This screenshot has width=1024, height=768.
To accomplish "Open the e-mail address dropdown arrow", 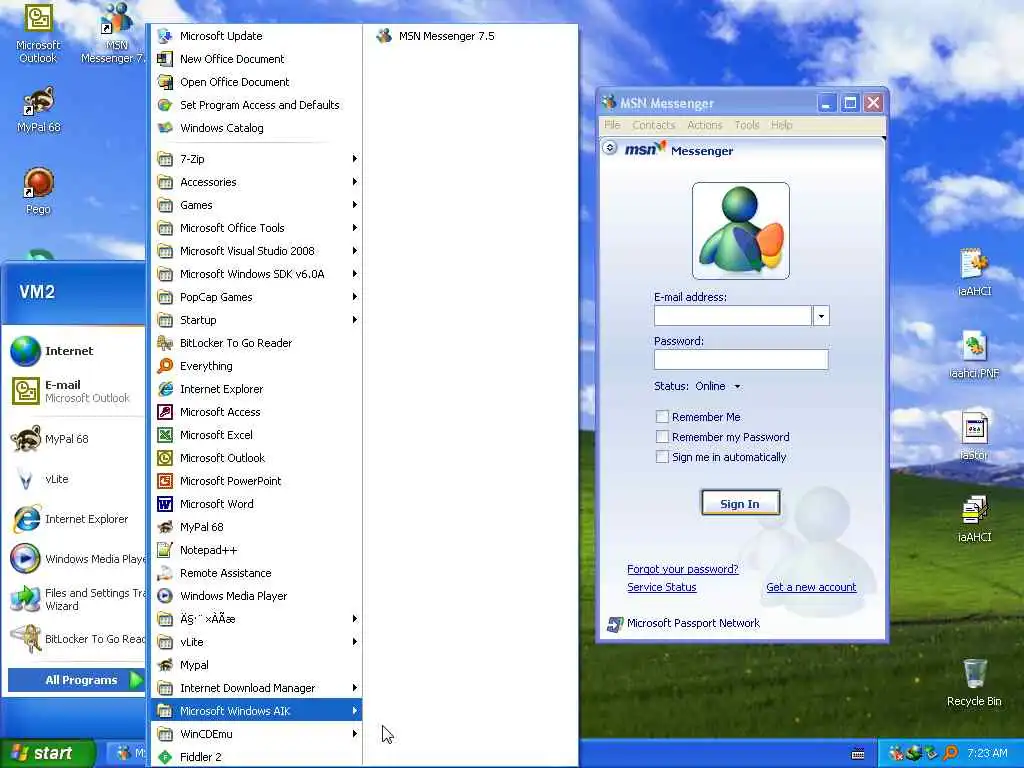I will (821, 316).
